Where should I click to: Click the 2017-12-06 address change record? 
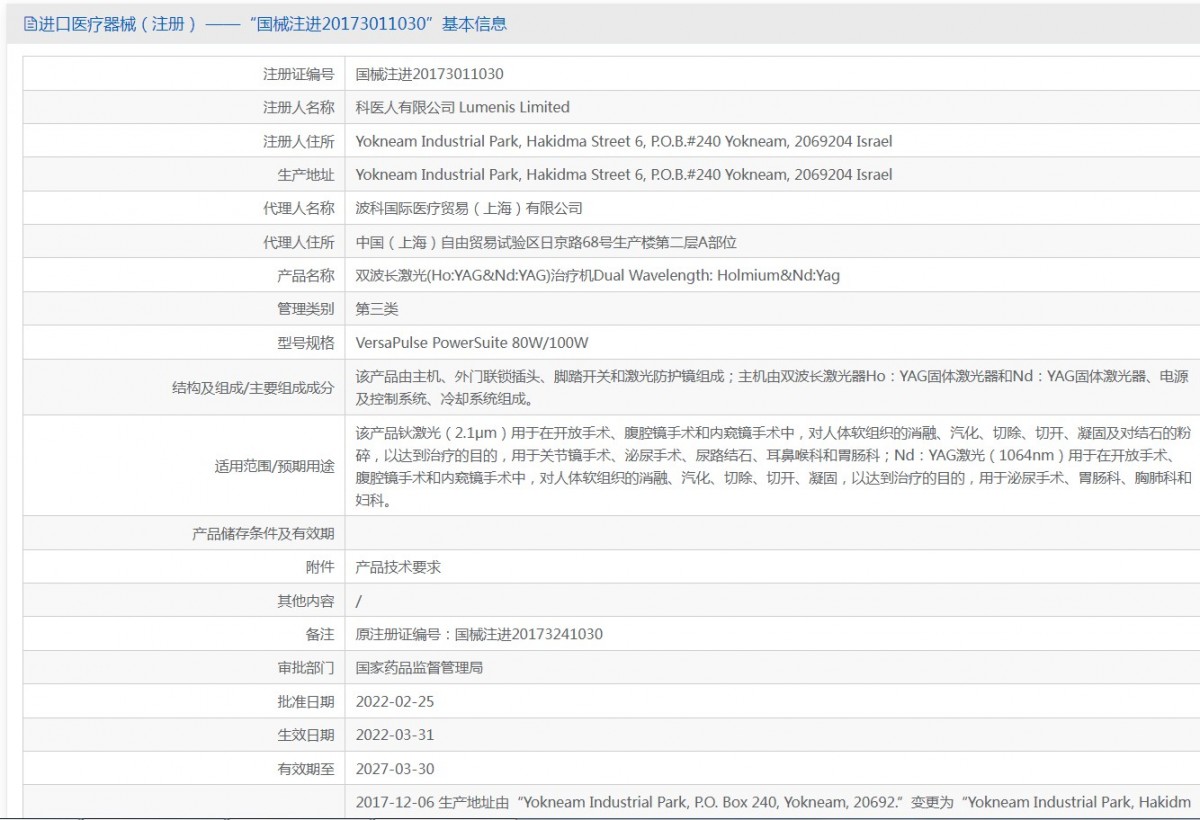(x=772, y=802)
